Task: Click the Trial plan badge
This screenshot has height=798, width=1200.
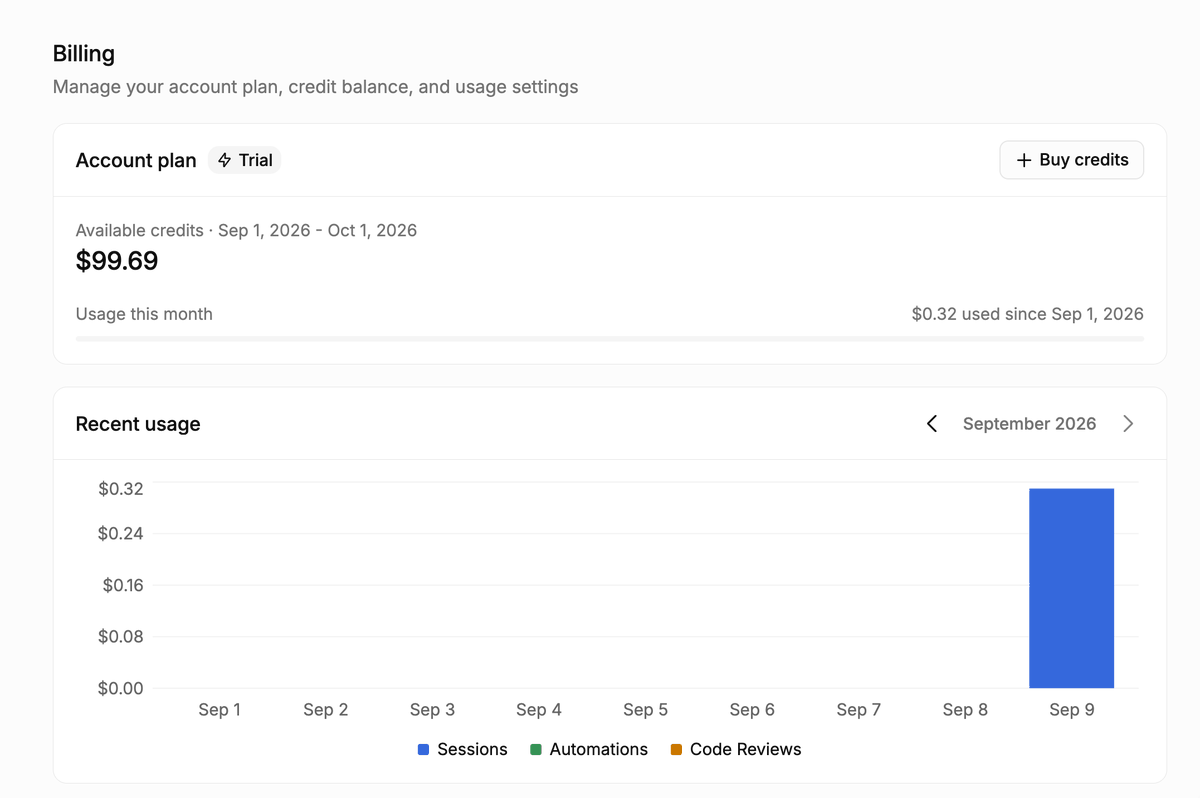Action: click(x=245, y=160)
